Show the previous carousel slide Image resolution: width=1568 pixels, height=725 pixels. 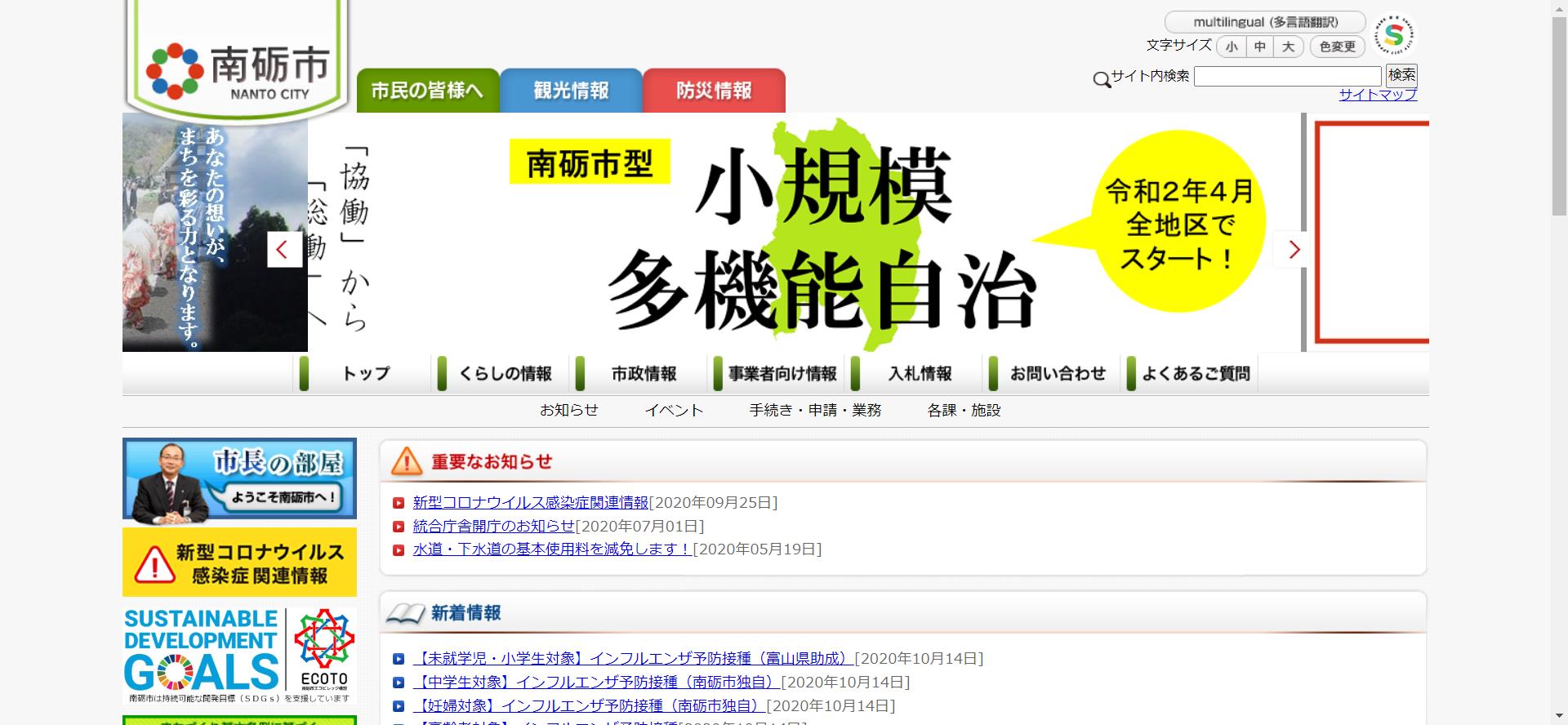(284, 250)
